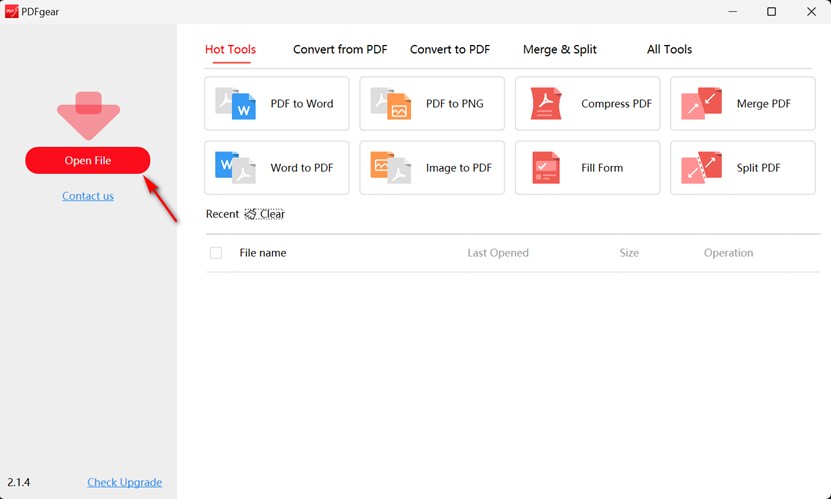Click the Check Upgrade link
This screenshot has height=499, width=831.
tap(125, 482)
